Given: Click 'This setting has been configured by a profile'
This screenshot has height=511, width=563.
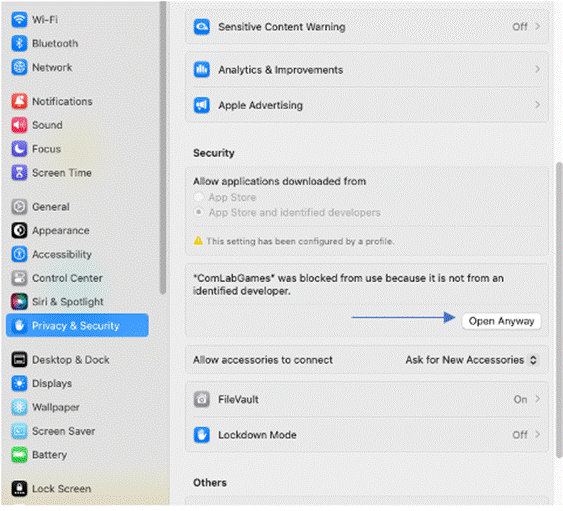Looking at the screenshot, I should pos(300,241).
